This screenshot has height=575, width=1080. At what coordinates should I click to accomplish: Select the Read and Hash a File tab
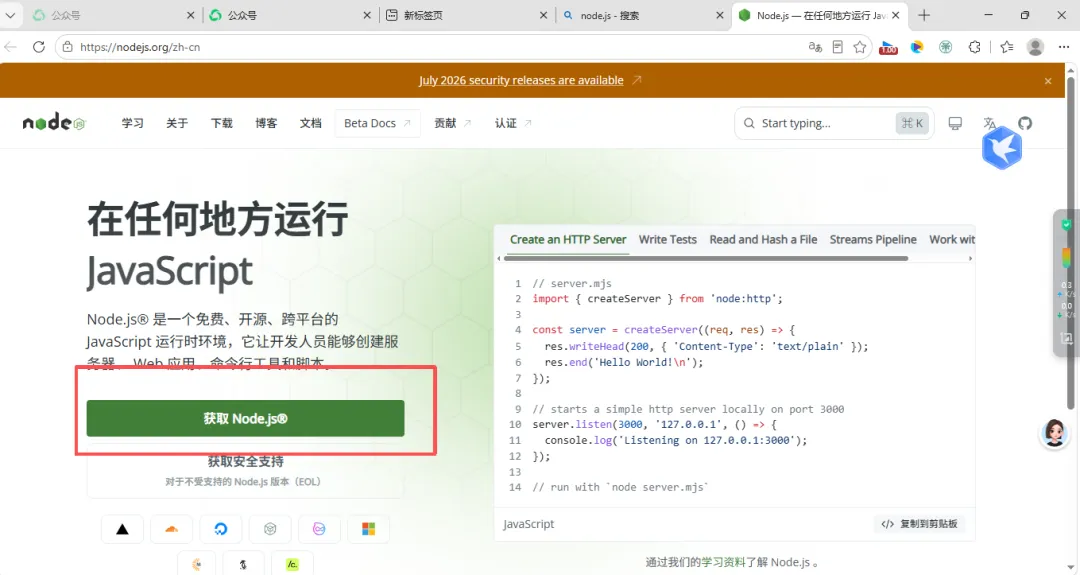click(763, 239)
